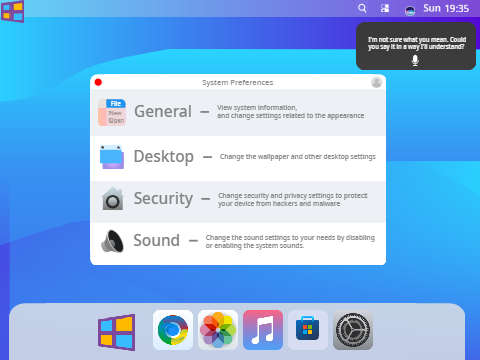This screenshot has width=480, height=360.
Task: Launch the Edge browser from dock
Action: (x=173, y=330)
